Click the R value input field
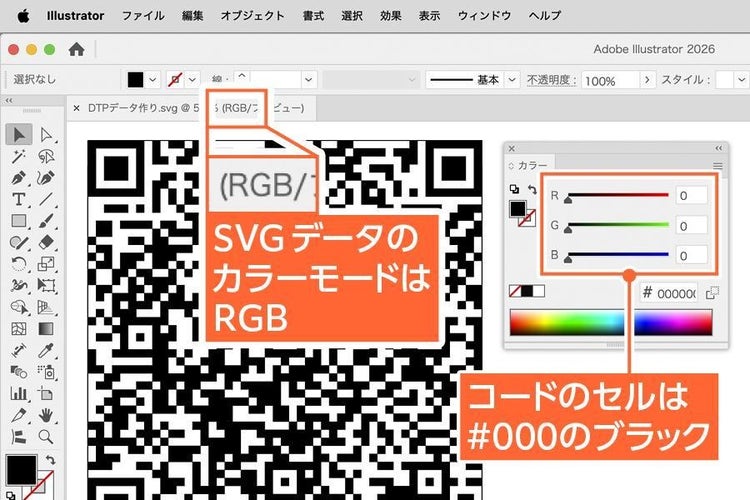This screenshot has height=500, width=750. (x=692, y=195)
